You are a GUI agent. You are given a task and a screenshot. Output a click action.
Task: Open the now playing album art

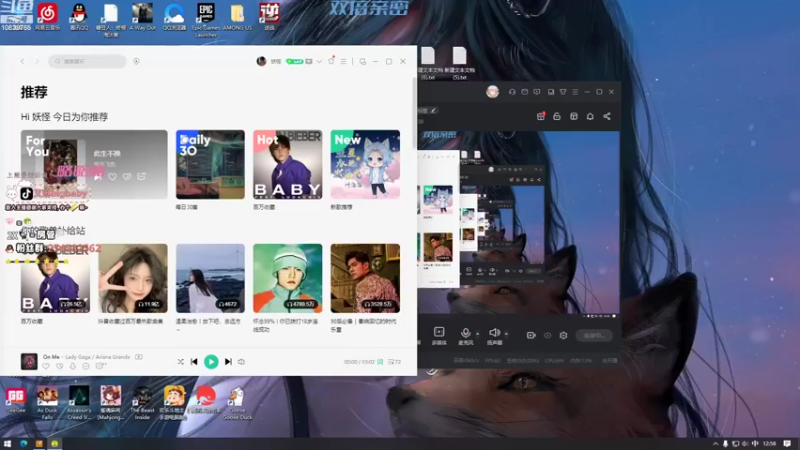[29, 361]
